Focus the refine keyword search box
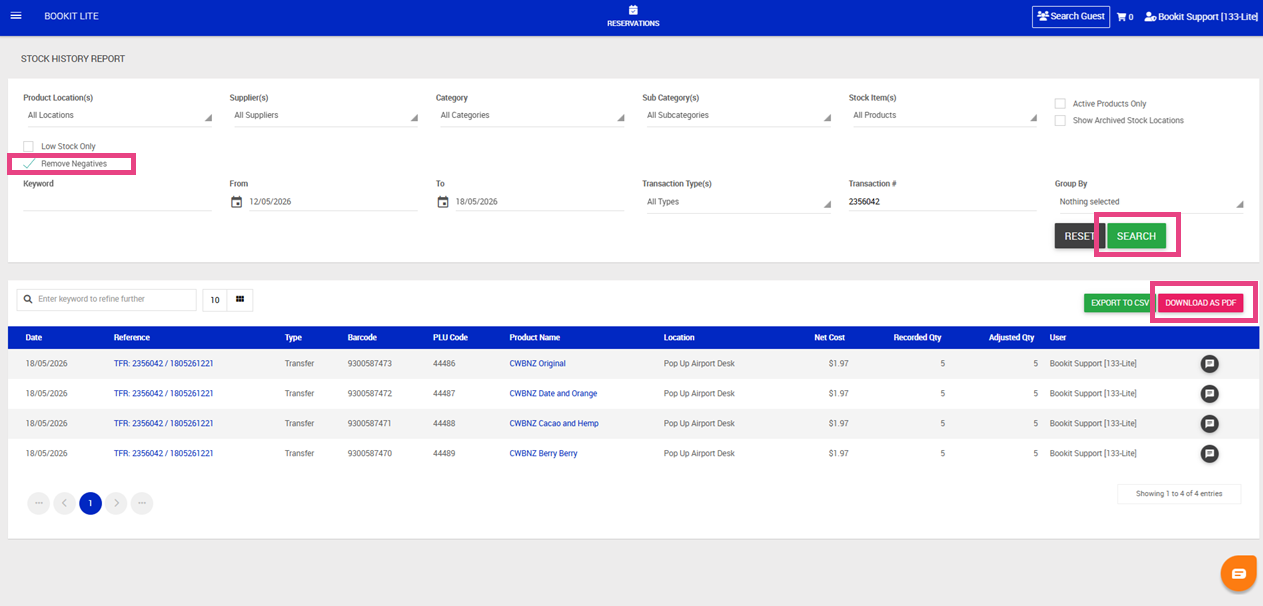The width and height of the screenshot is (1263, 606). coord(107,300)
